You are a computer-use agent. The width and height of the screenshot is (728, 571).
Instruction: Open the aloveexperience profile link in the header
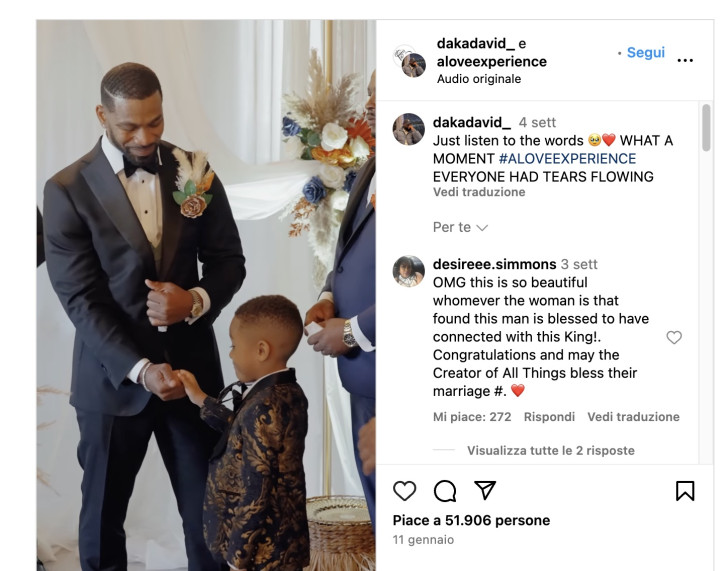coord(492,61)
